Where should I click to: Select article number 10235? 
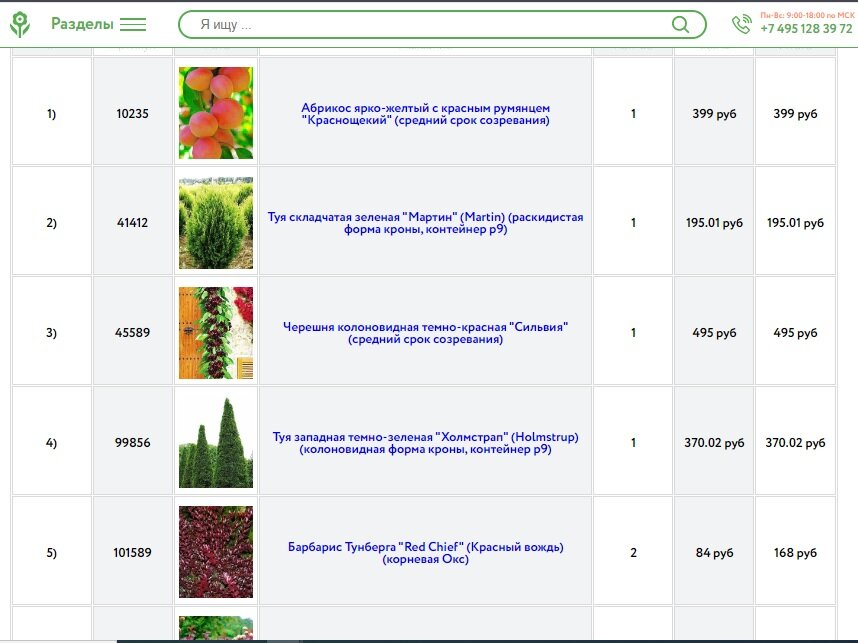coord(132,113)
